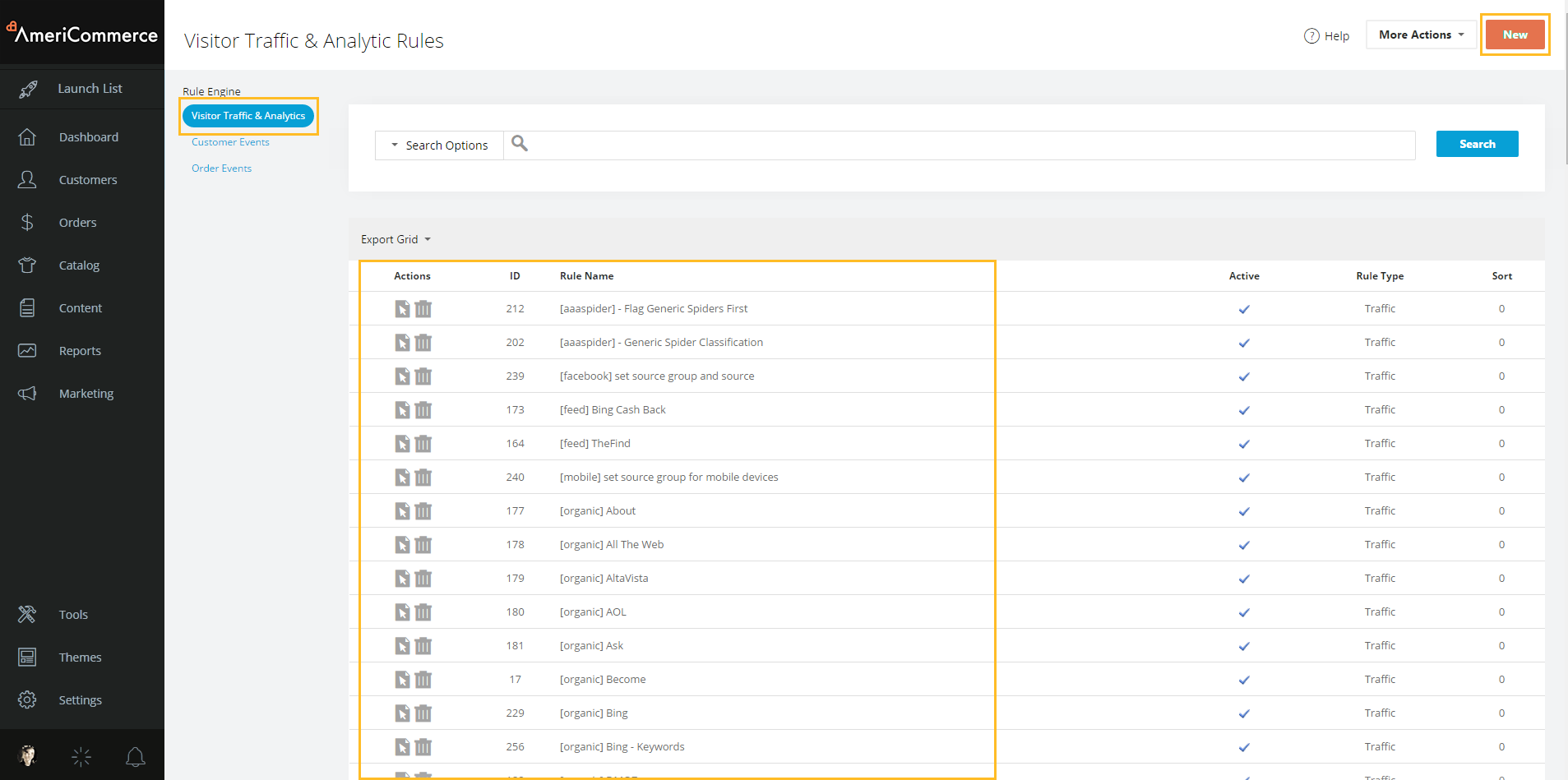Open Customer Events link

click(230, 142)
